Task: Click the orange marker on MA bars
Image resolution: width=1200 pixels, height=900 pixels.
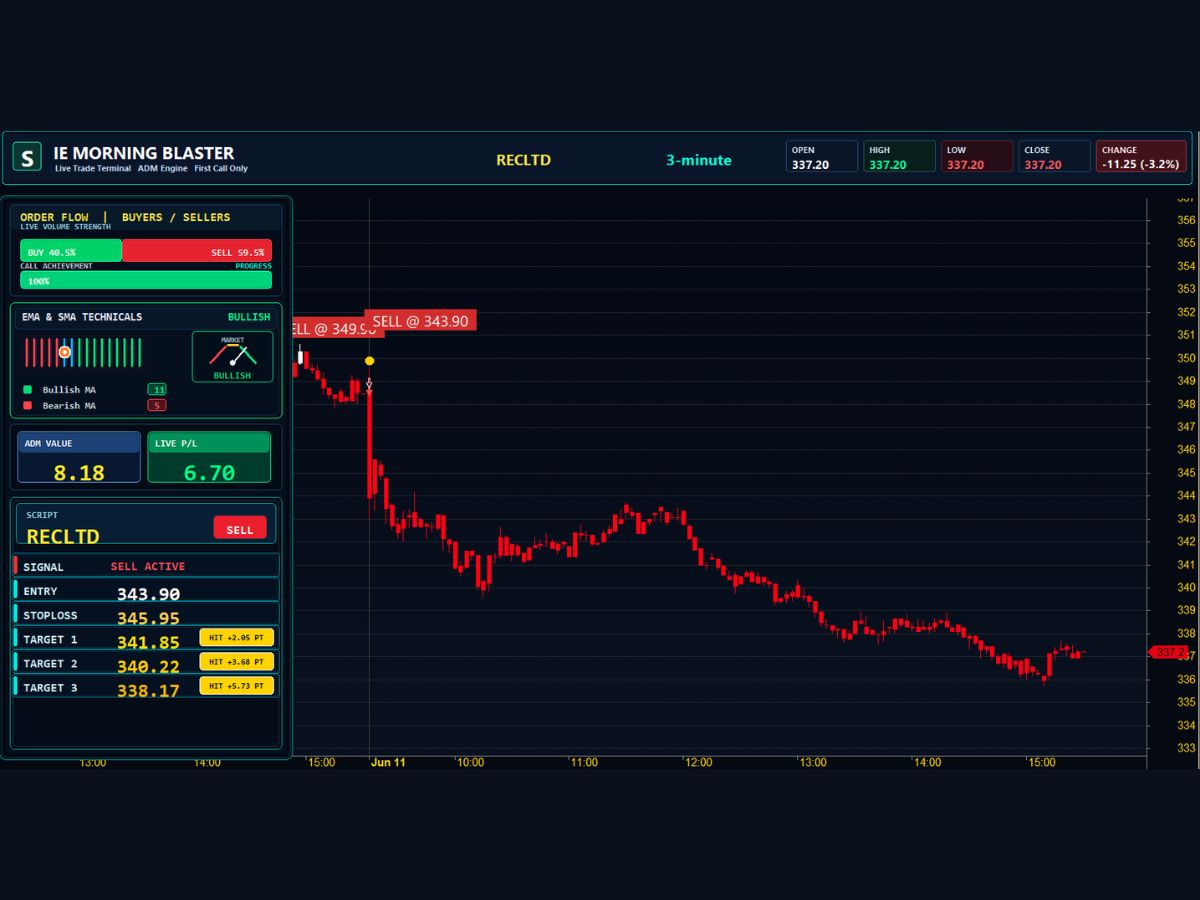Action: pyautogui.click(x=65, y=352)
